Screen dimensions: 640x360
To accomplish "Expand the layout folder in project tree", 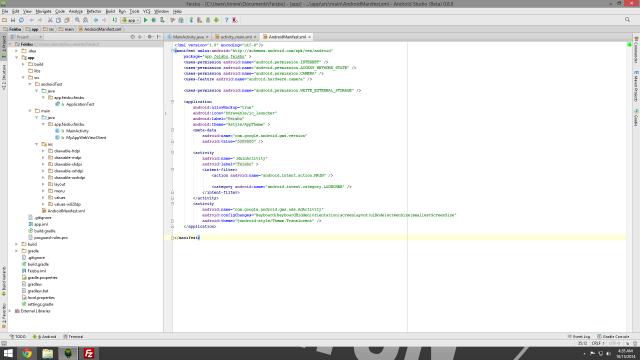I will 43,184.
